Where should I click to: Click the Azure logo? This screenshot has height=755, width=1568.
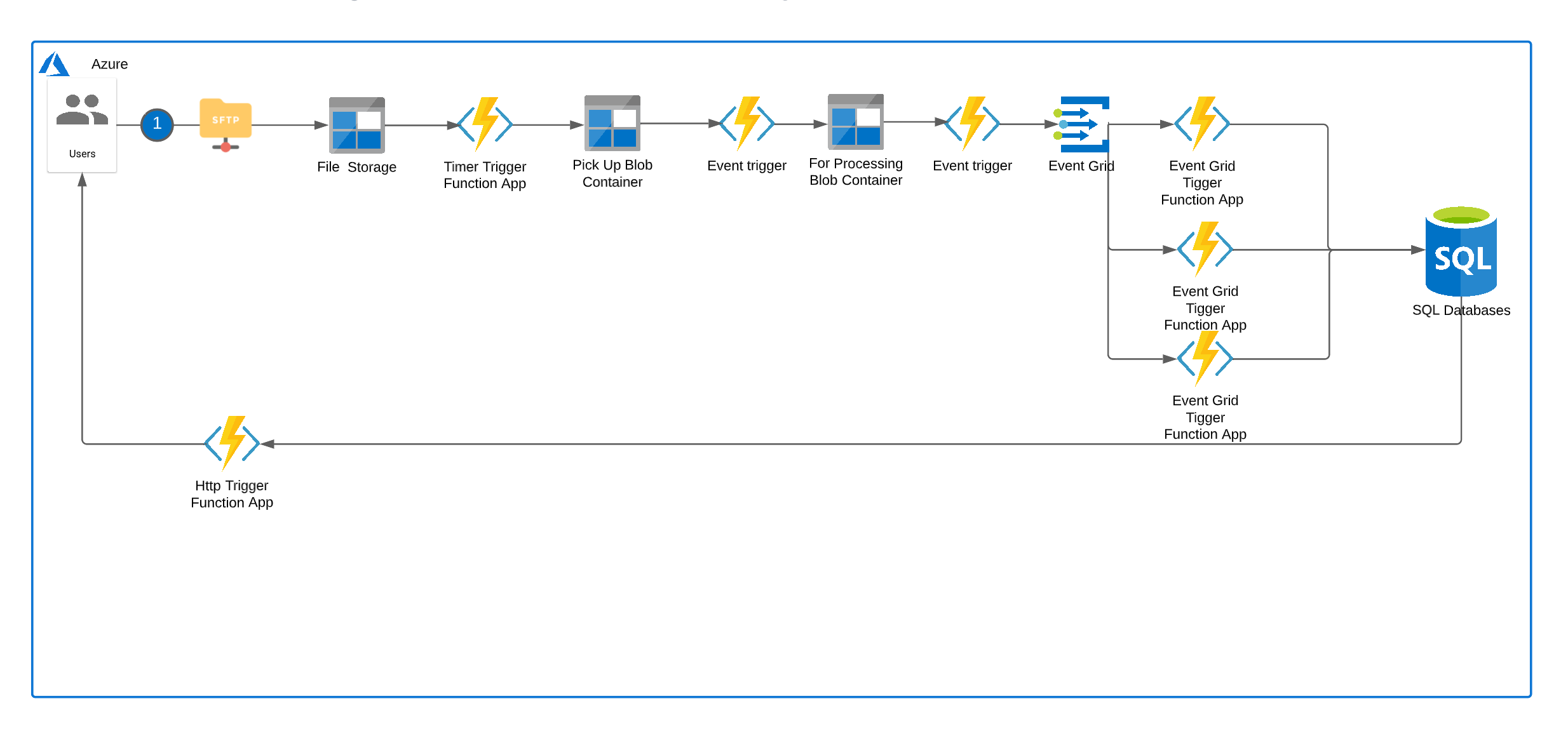click(55, 63)
